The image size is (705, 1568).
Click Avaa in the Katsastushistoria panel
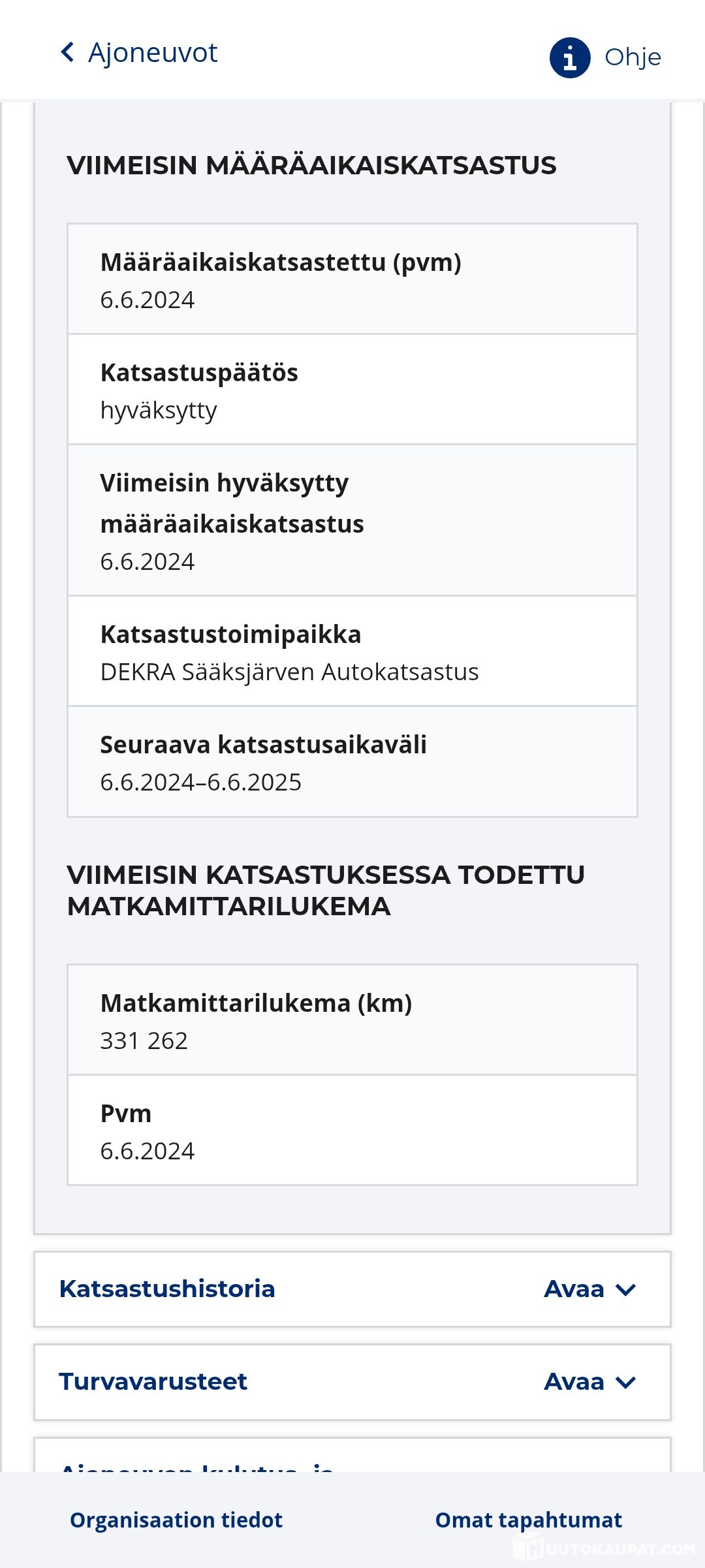(574, 1289)
